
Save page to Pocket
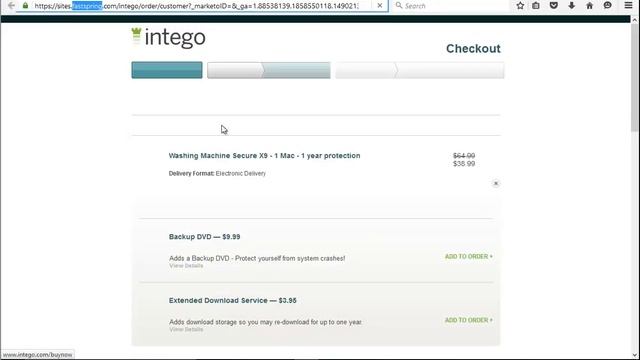(x=553, y=6)
